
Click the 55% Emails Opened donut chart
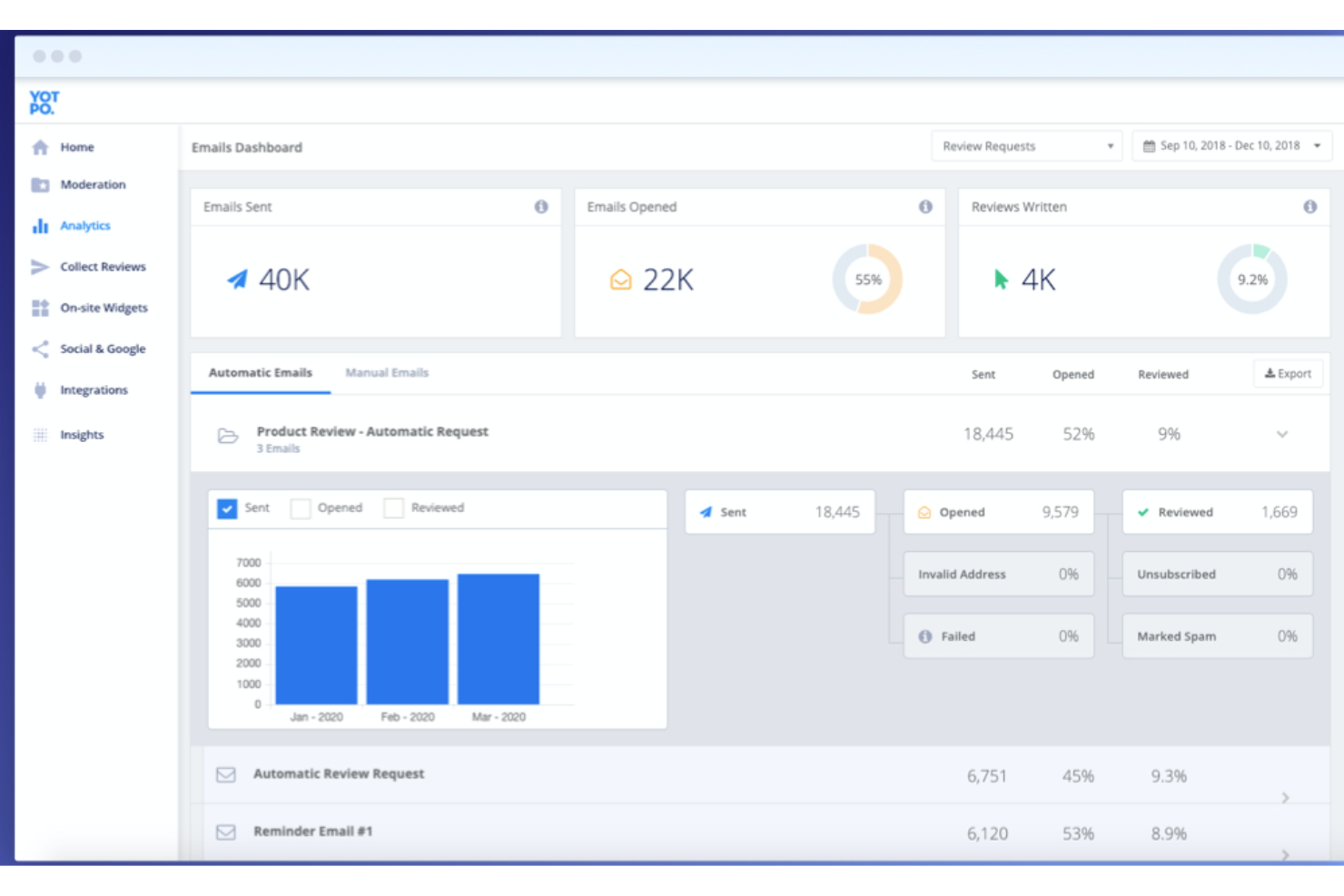point(868,280)
